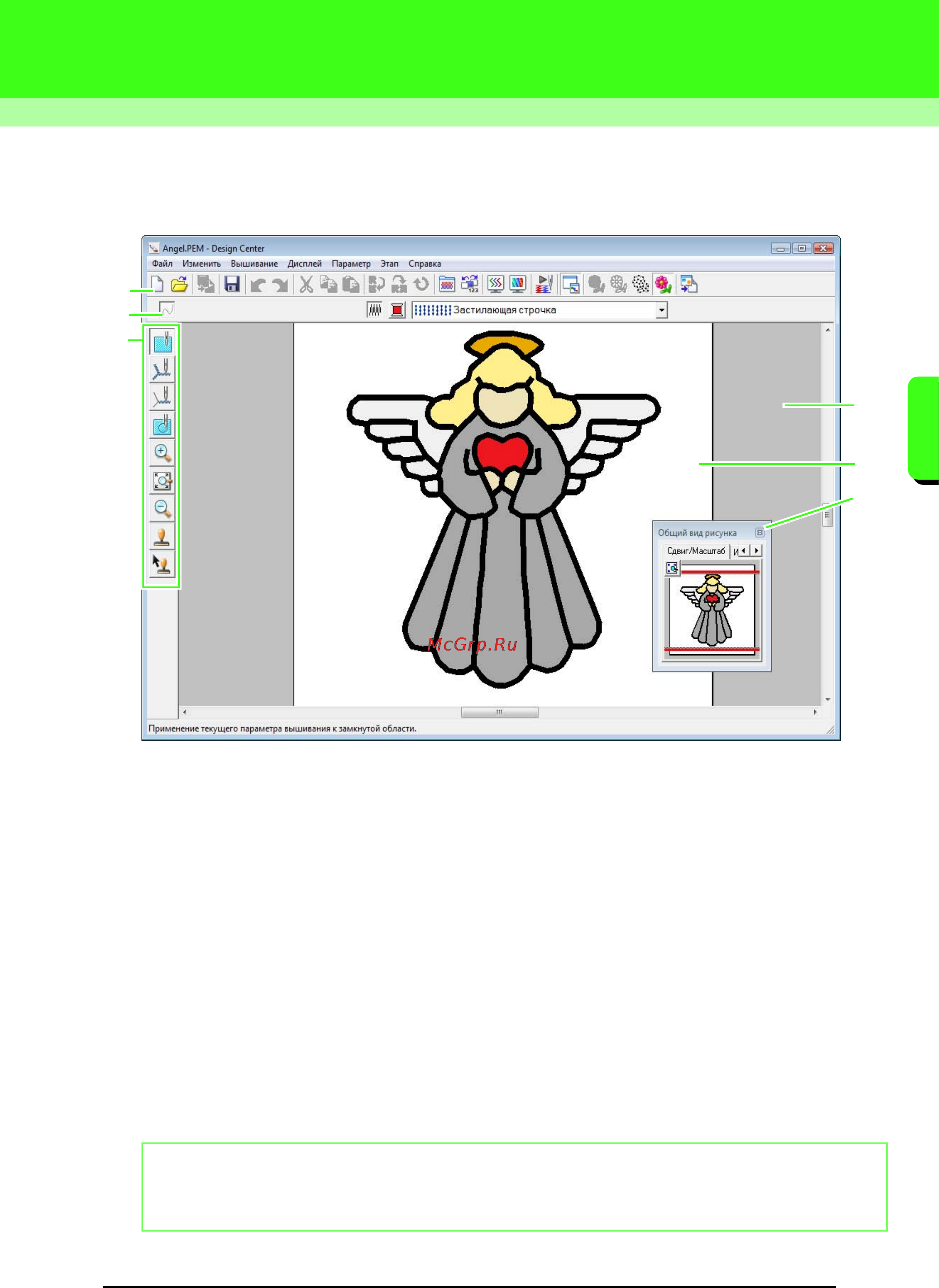Click the vertical scrollbar up arrow

coord(828,330)
